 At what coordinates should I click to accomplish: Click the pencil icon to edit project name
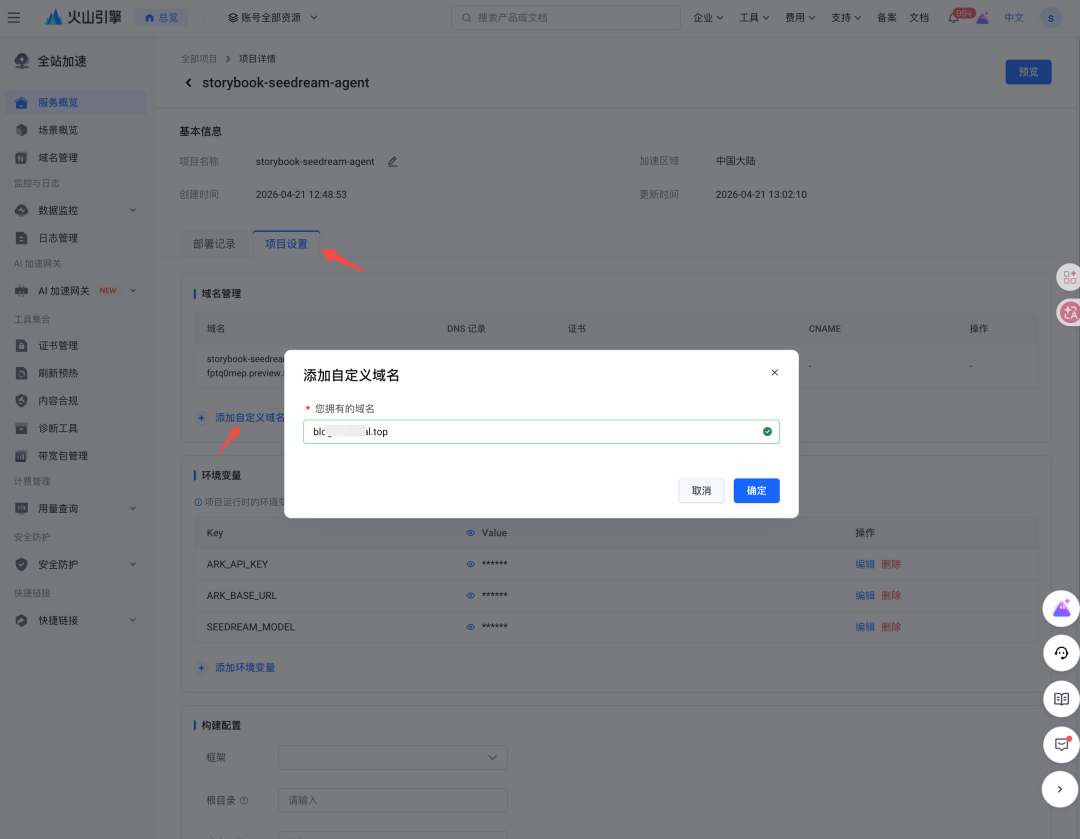click(x=392, y=161)
